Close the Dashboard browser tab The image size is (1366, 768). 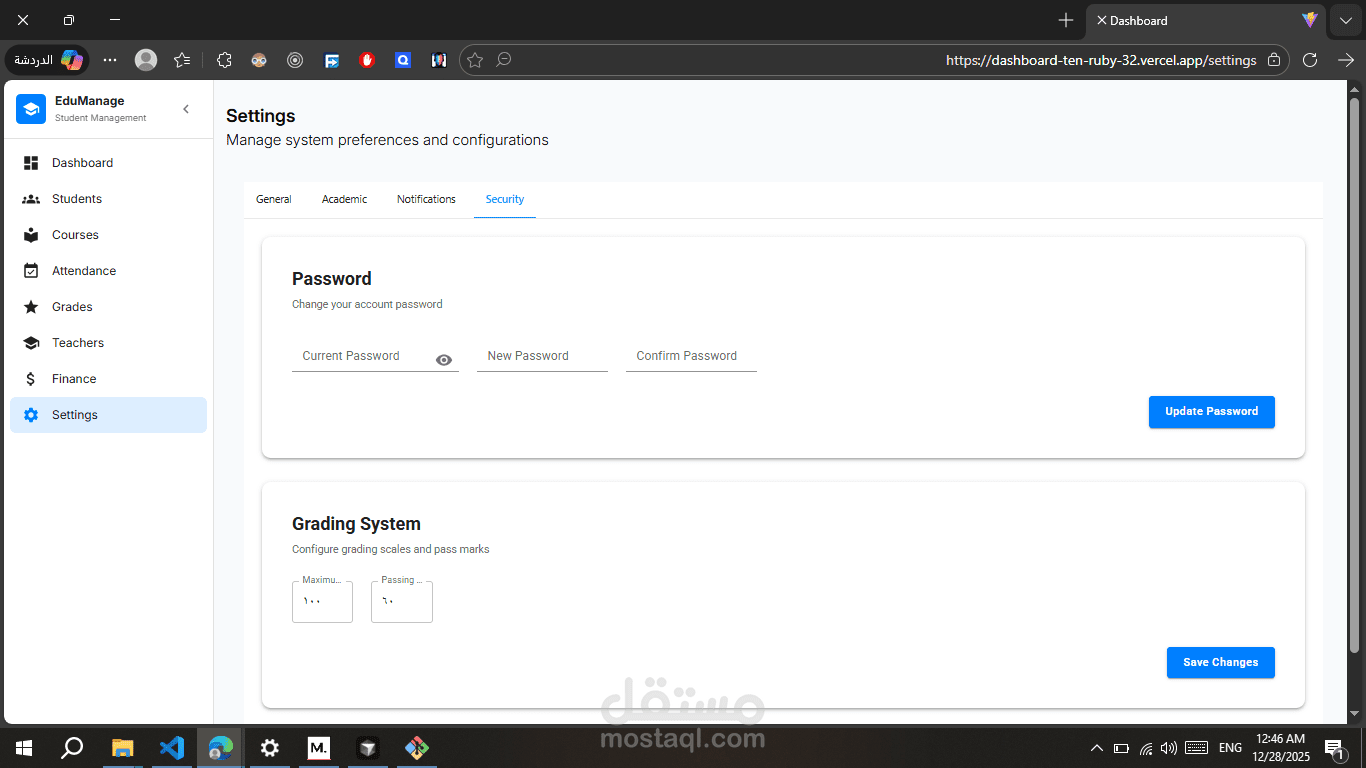[x=1101, y=20]
